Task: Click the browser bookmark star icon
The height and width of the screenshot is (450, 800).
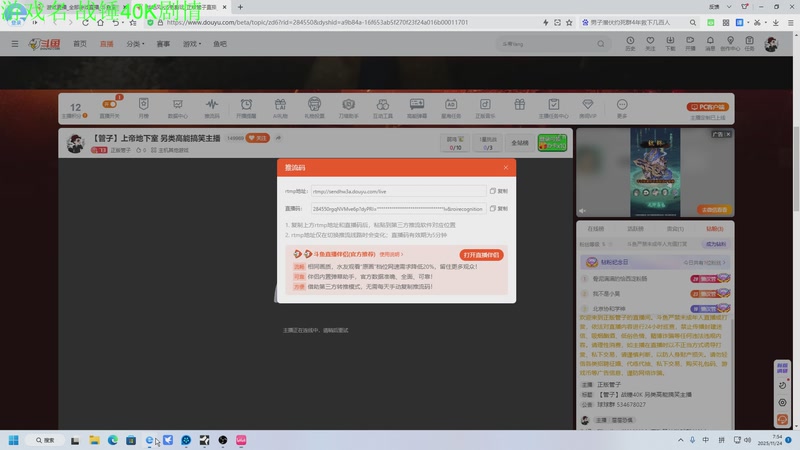Action: click(x=569, y=22)
